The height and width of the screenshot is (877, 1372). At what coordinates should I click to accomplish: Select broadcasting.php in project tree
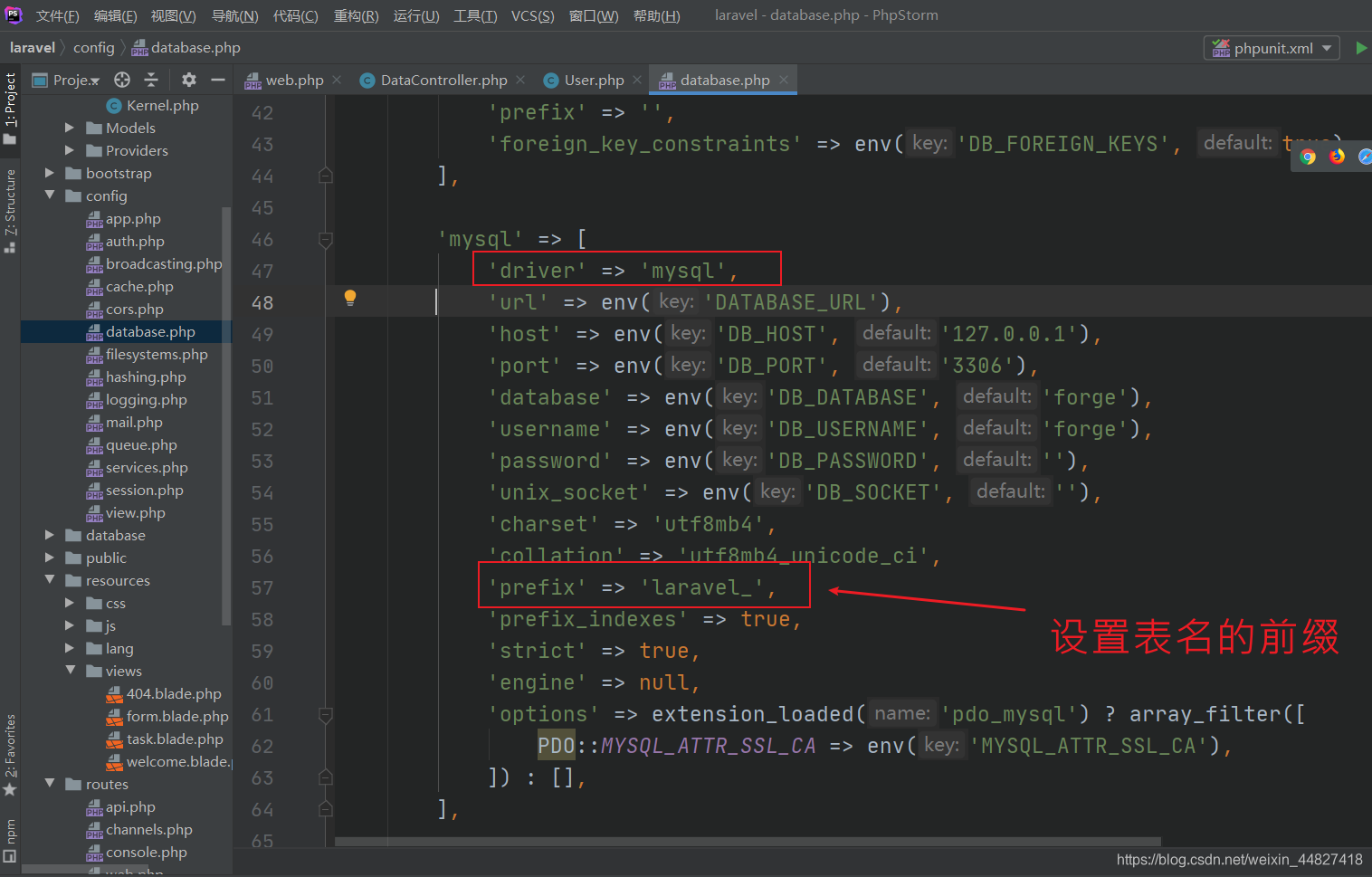pos(154,263)
